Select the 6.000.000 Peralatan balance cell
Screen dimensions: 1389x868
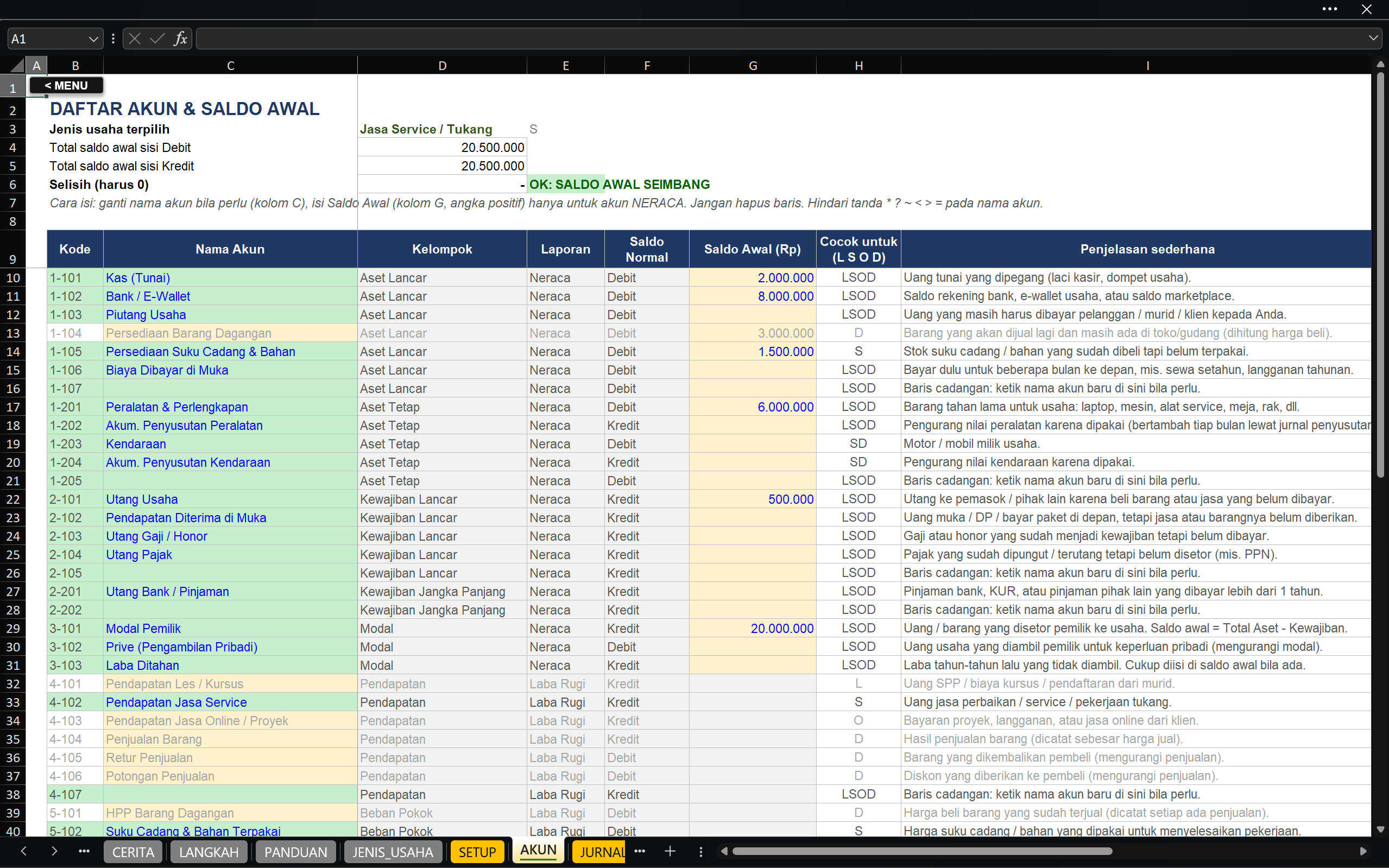coord(752,407)
